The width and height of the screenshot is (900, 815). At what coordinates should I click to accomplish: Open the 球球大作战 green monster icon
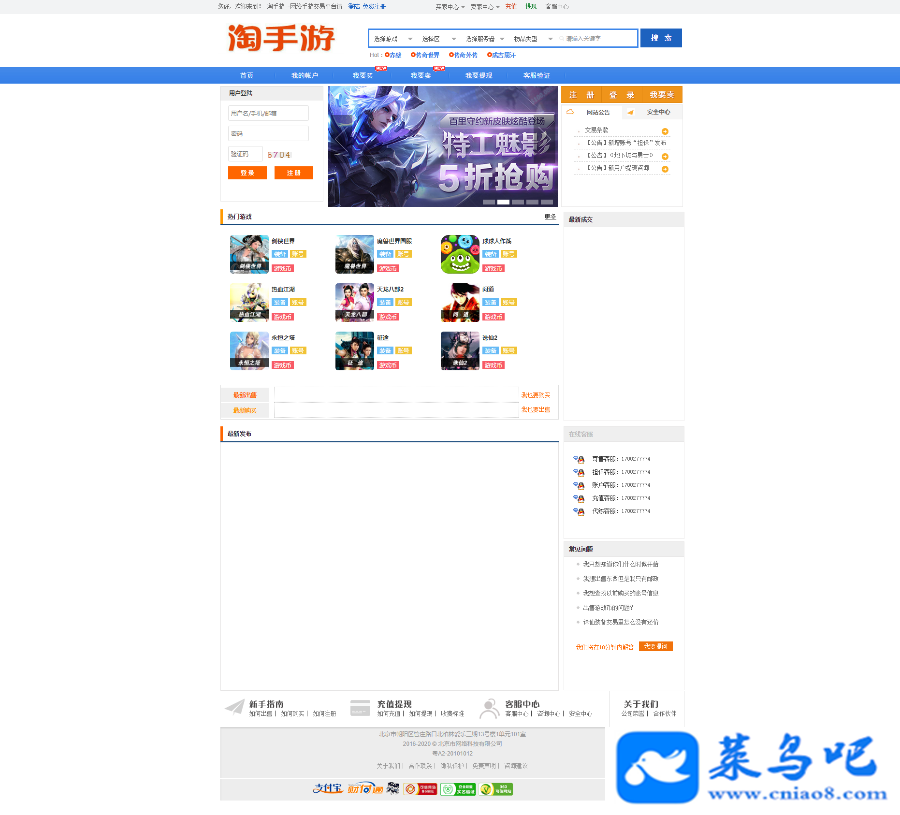point(460,254)
